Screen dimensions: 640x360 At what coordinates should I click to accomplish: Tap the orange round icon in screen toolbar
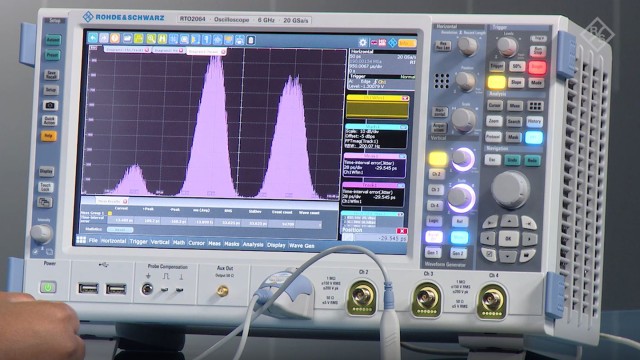115,38
